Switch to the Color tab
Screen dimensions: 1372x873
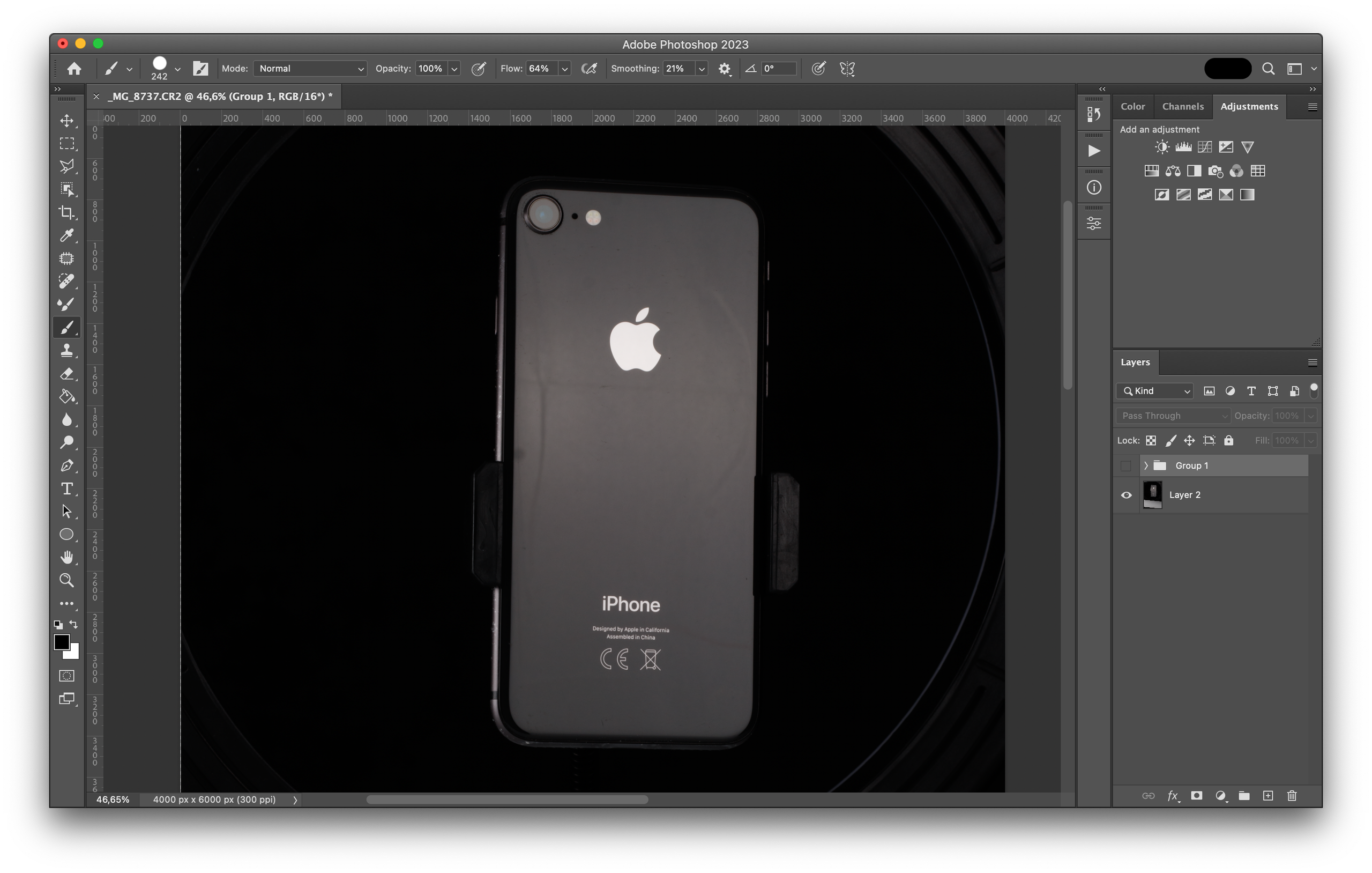[x=1132, y=107]
